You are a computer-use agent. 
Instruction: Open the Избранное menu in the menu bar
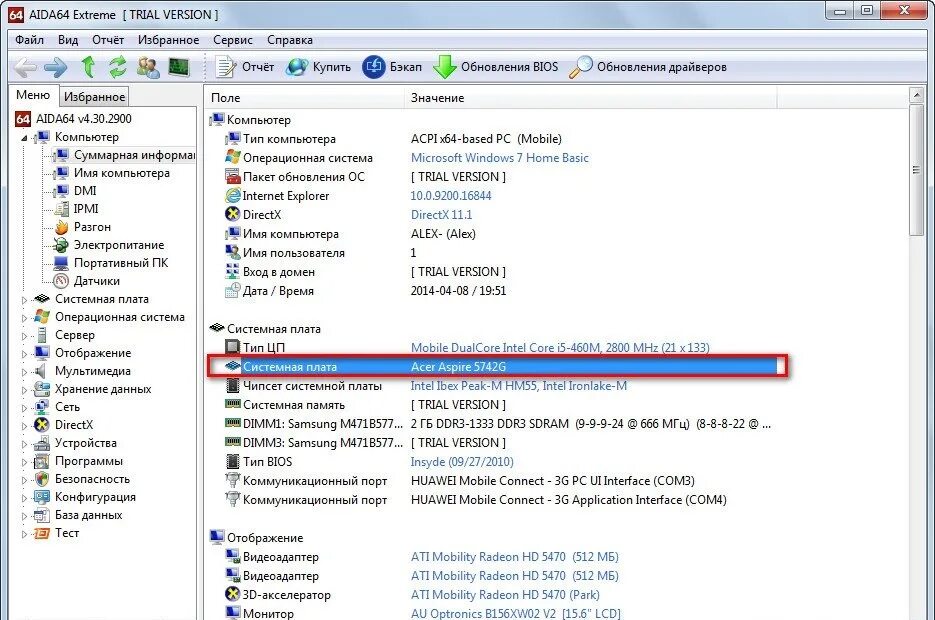coord(169,40)
